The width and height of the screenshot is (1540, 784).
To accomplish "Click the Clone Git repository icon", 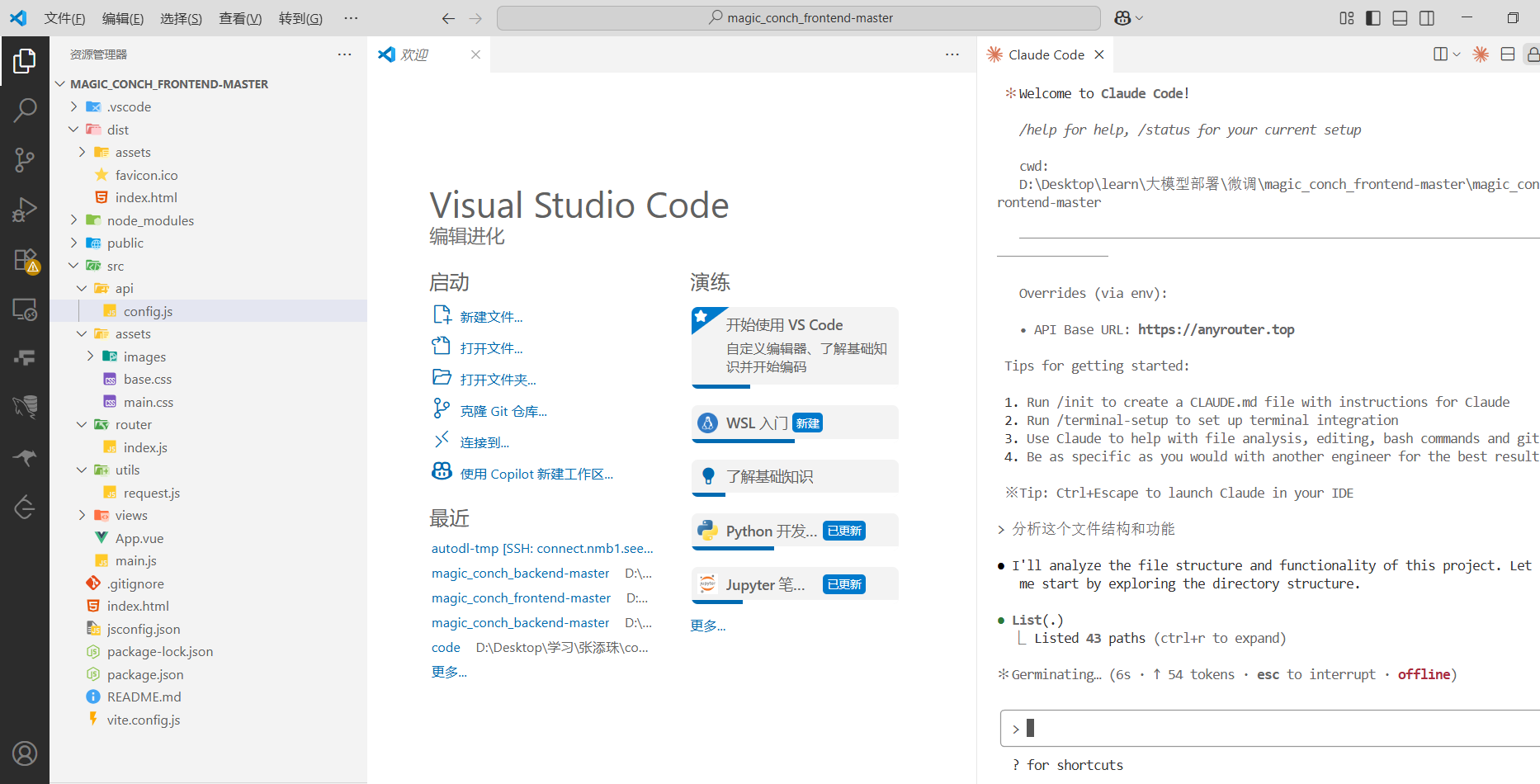I will 442,409.
